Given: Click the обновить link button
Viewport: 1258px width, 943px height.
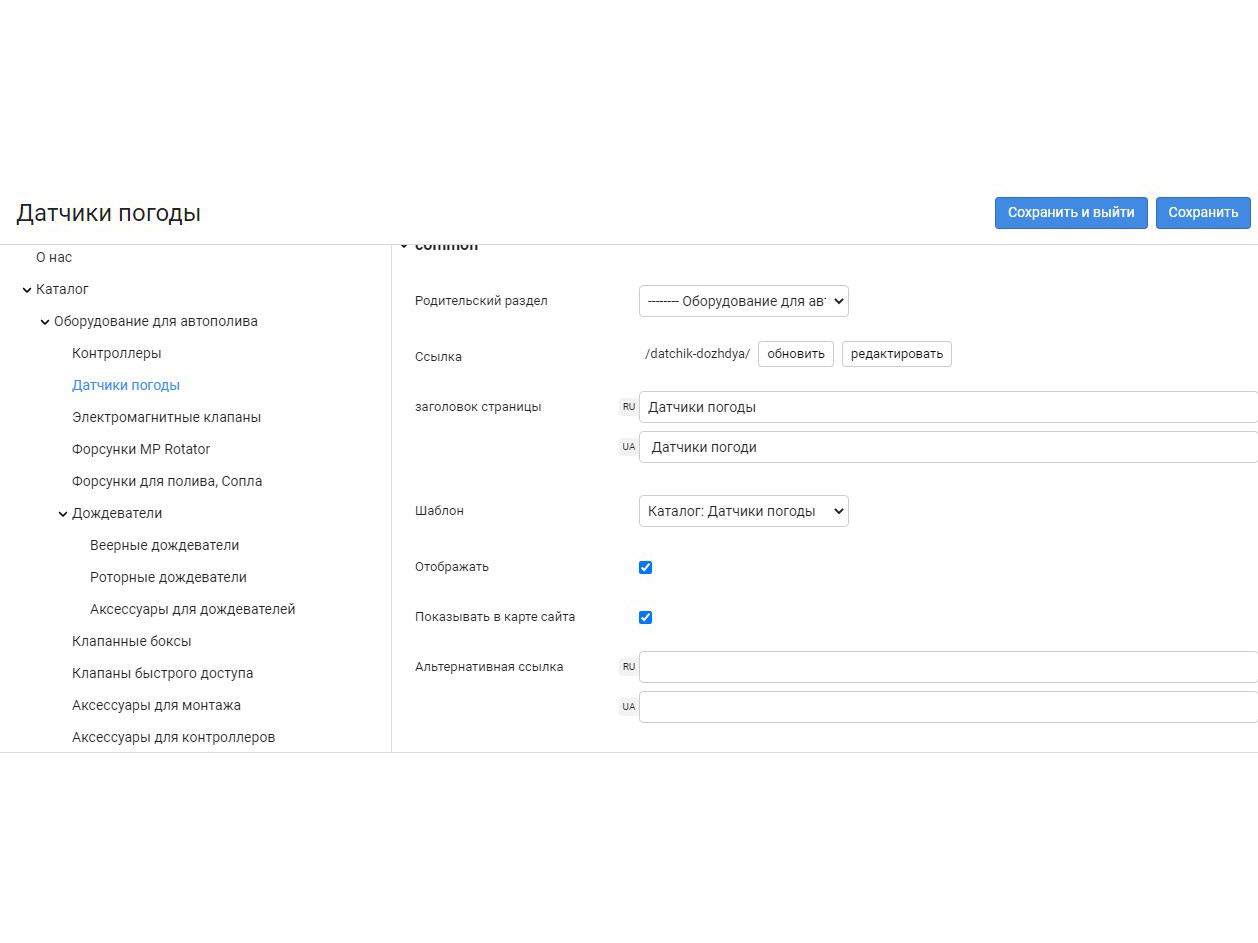Looking at the screenshot, I should 796,354.
